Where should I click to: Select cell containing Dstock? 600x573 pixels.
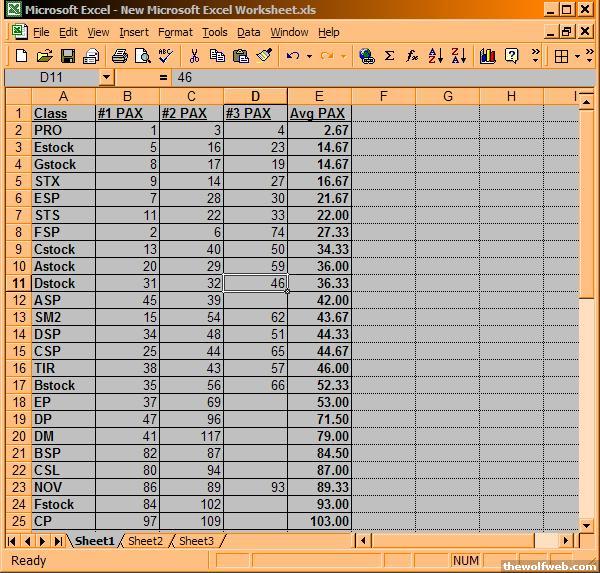pos(64,283)
